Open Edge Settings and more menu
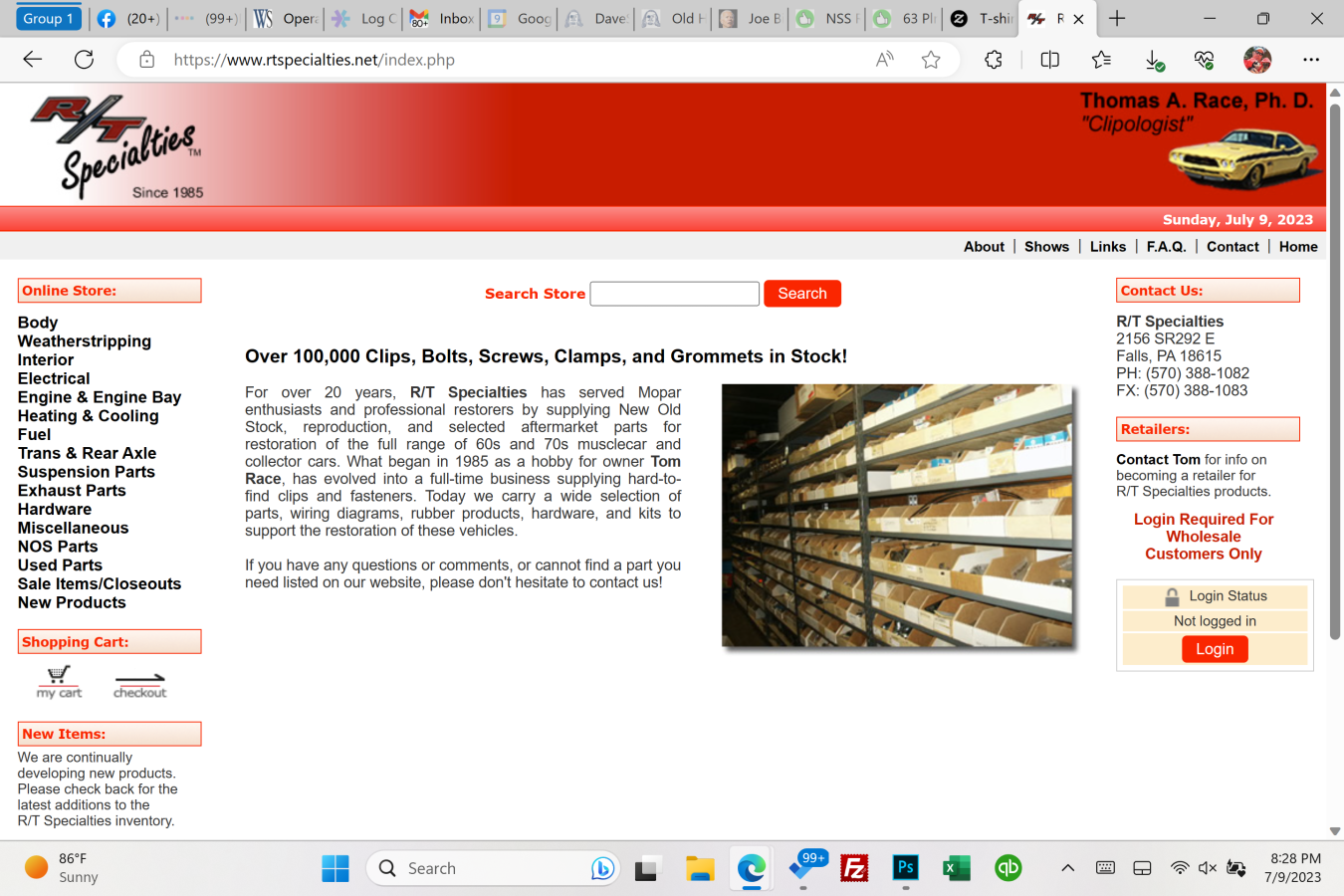The width and height of the screenshot is (1344, 896). pos(1311,60)
